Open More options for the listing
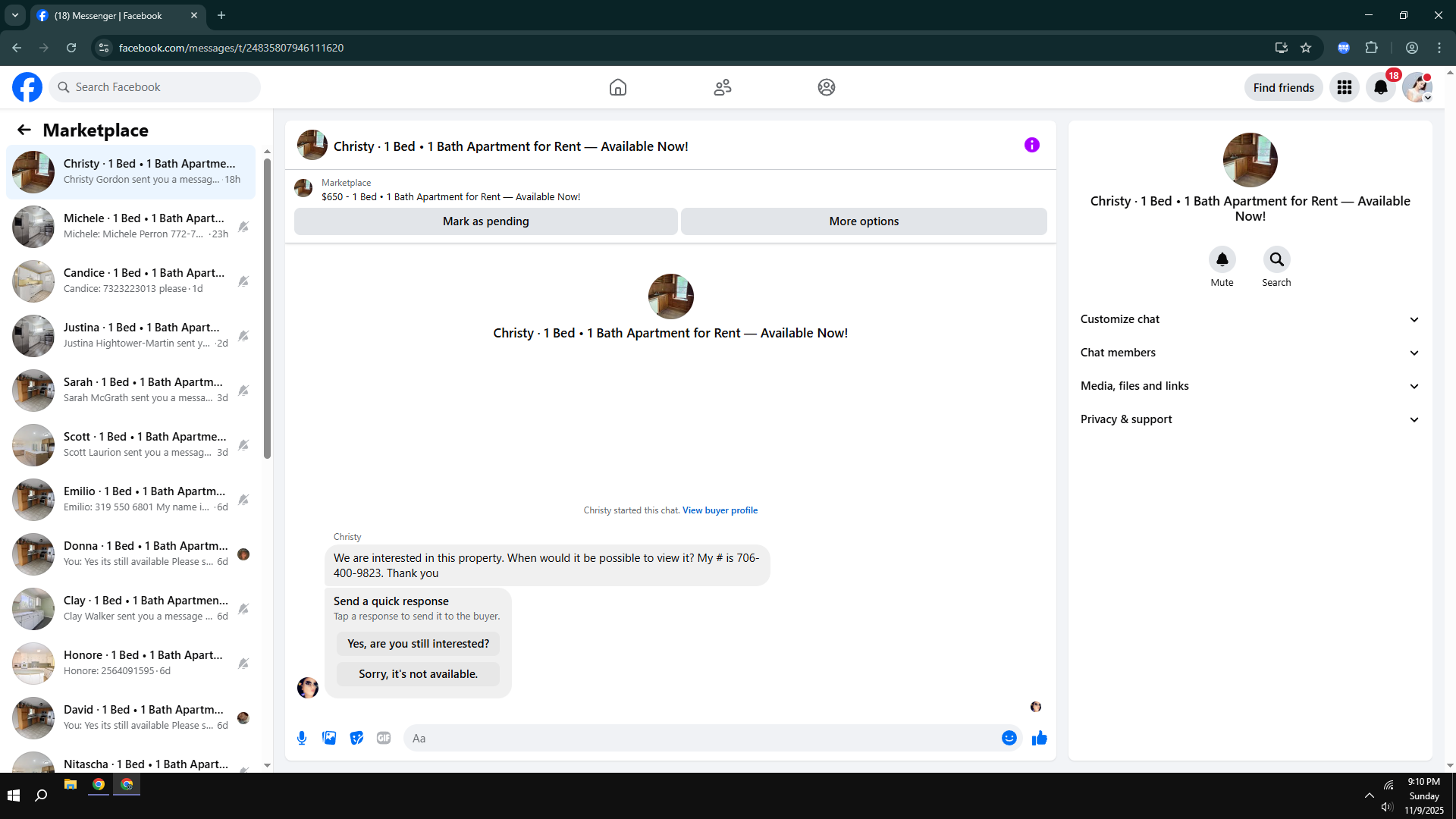 coord(864,221)
